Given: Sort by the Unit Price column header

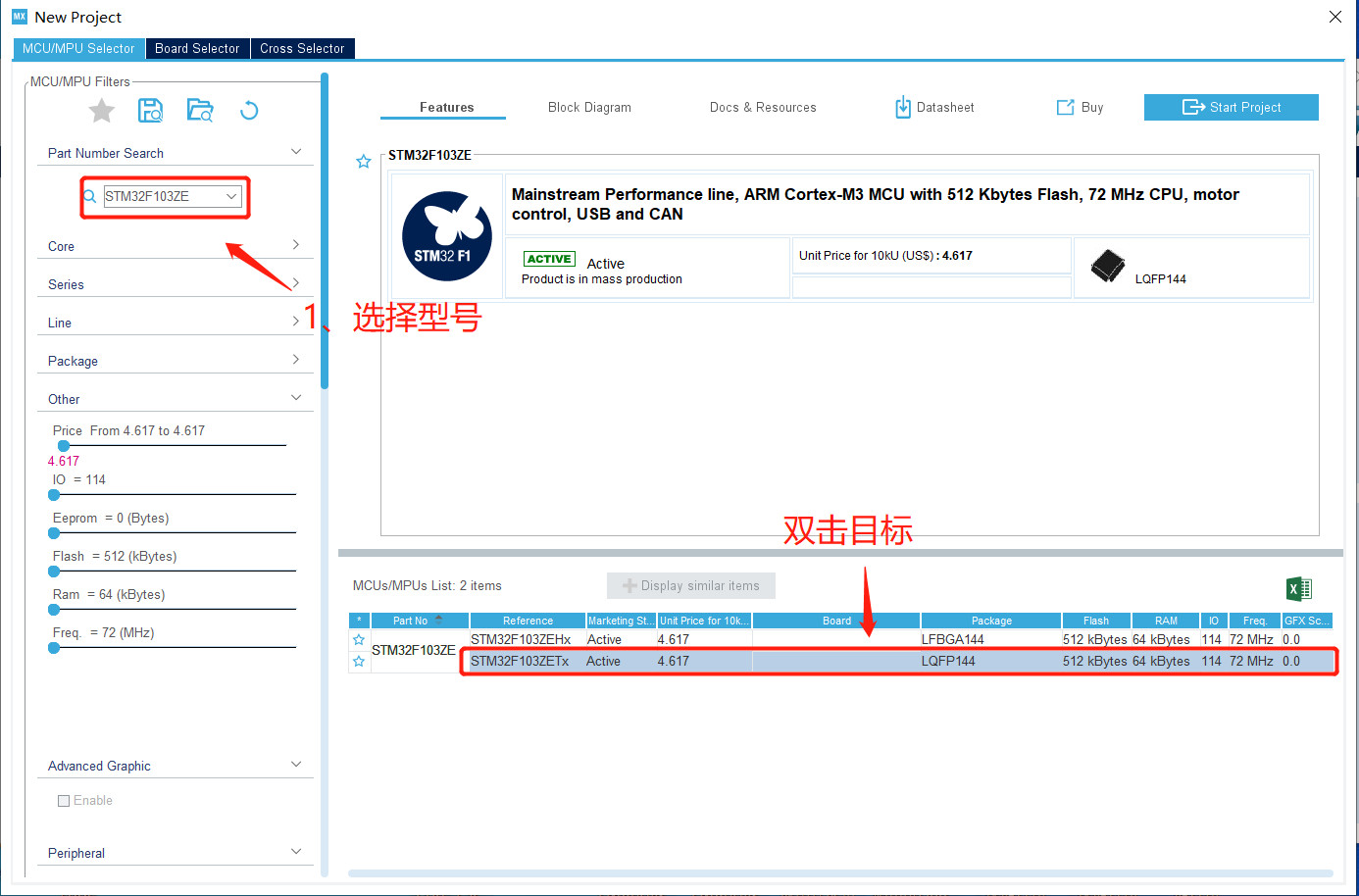Looking at the screenshot, I should click(x=704, y=621).
